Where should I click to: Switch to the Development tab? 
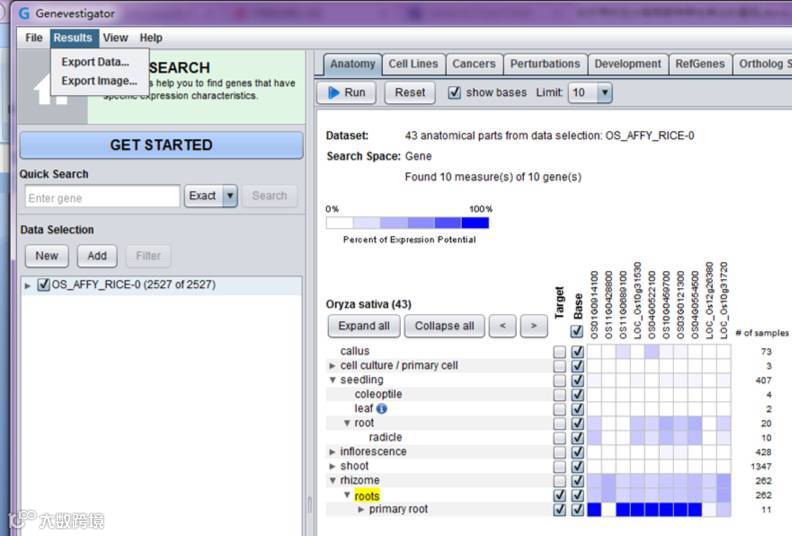627,64
